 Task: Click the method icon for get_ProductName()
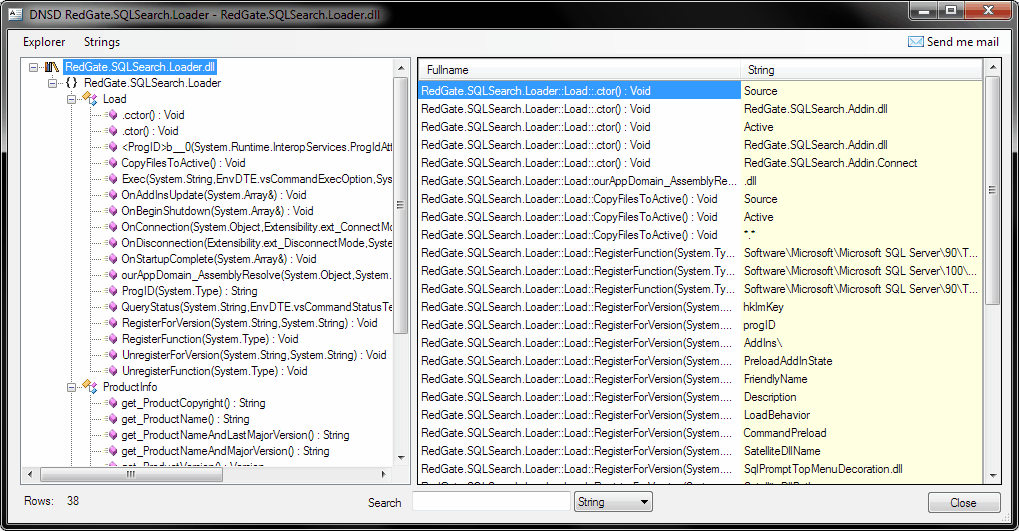coord(112,419)
